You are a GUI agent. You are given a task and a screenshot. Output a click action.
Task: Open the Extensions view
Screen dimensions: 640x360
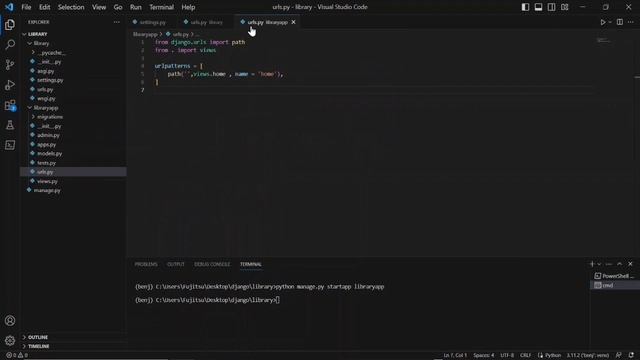click(x=10, y=105)
